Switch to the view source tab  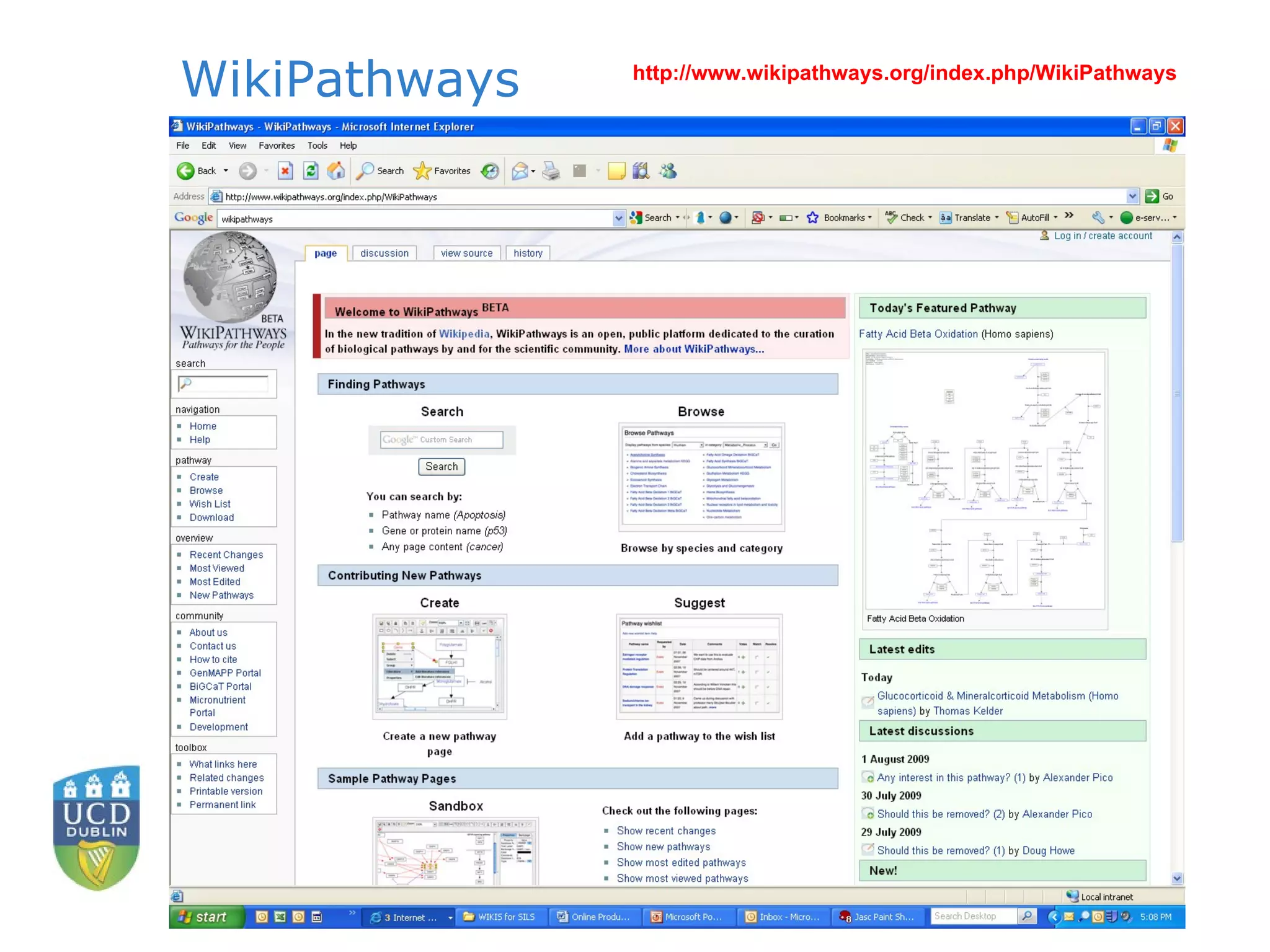point(466,253)
